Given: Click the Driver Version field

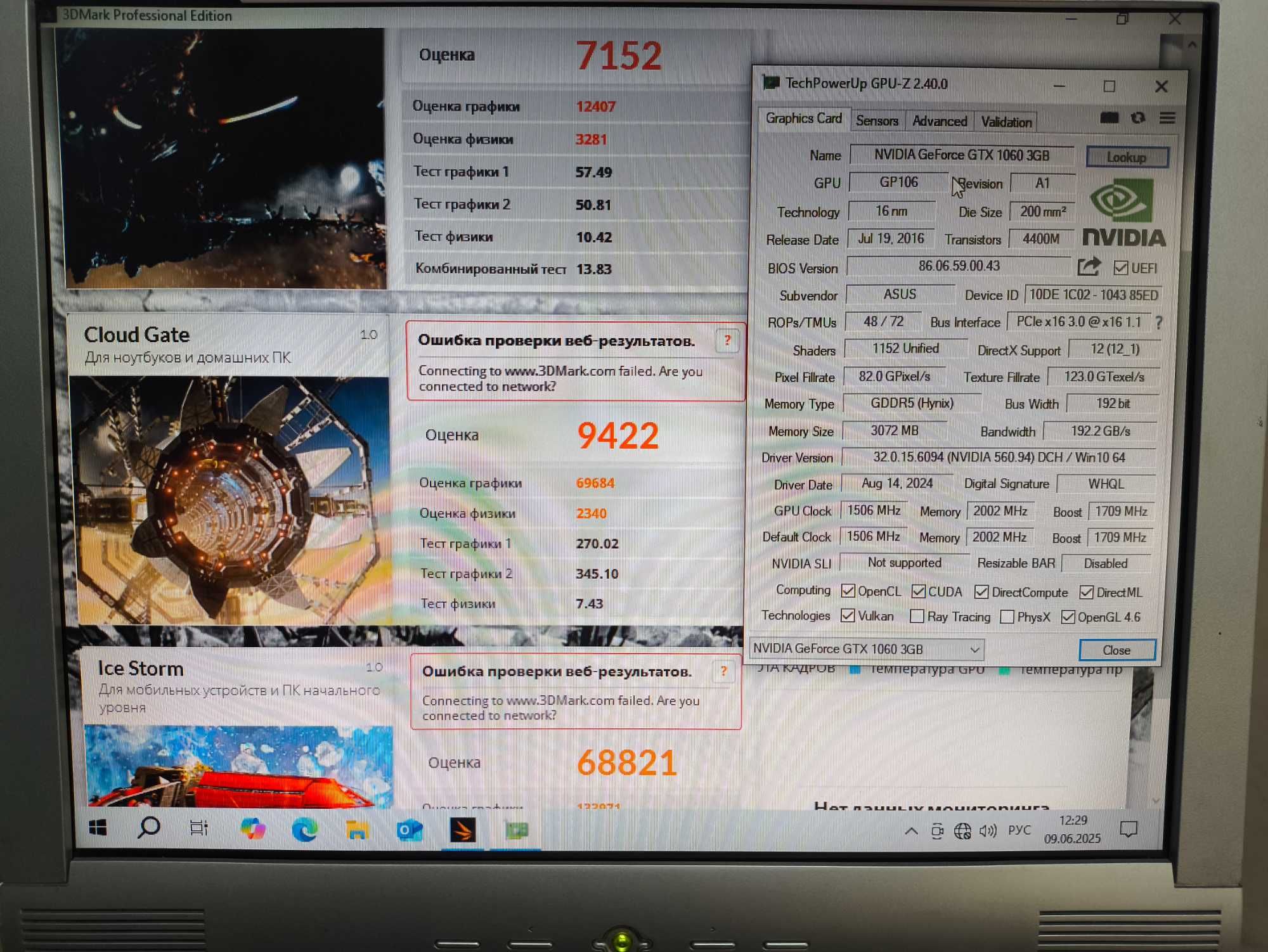Looking at the screenshot, I should tap(999, 457).
